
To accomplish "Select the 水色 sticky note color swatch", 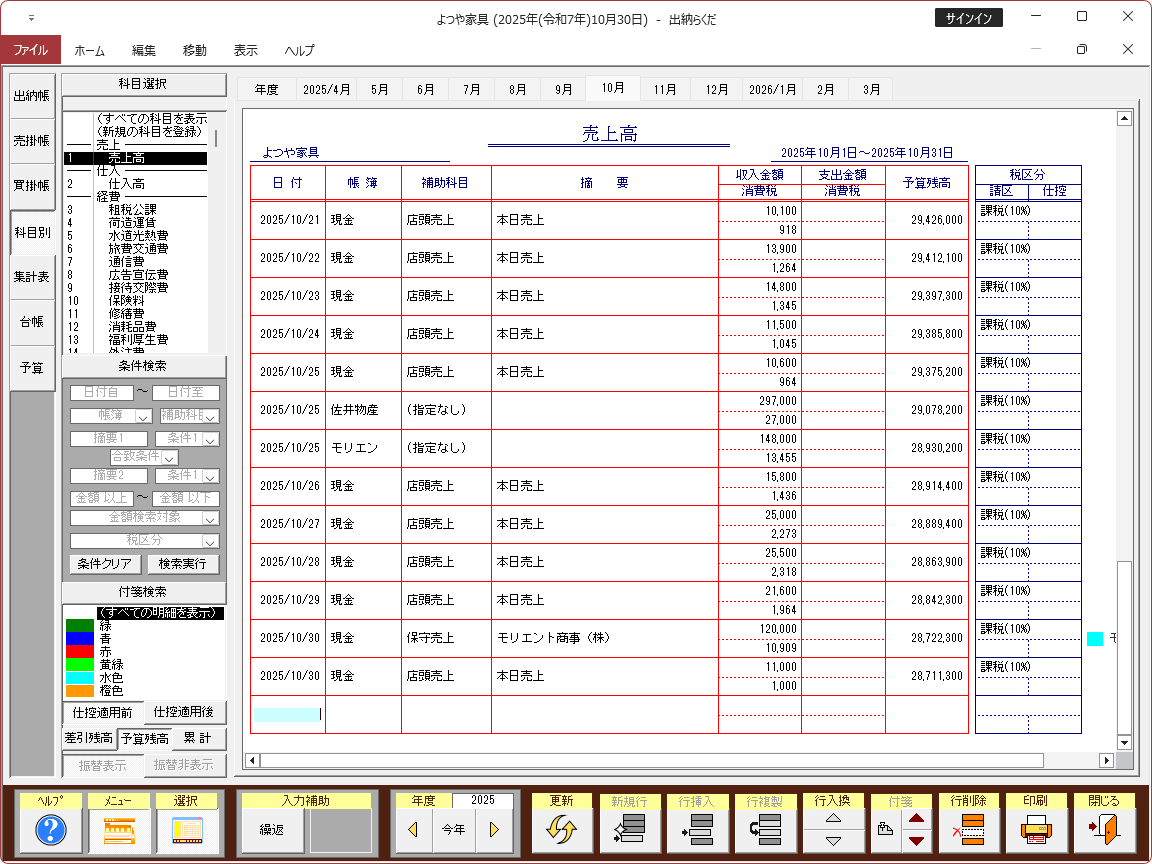I will tap(79, 677).
